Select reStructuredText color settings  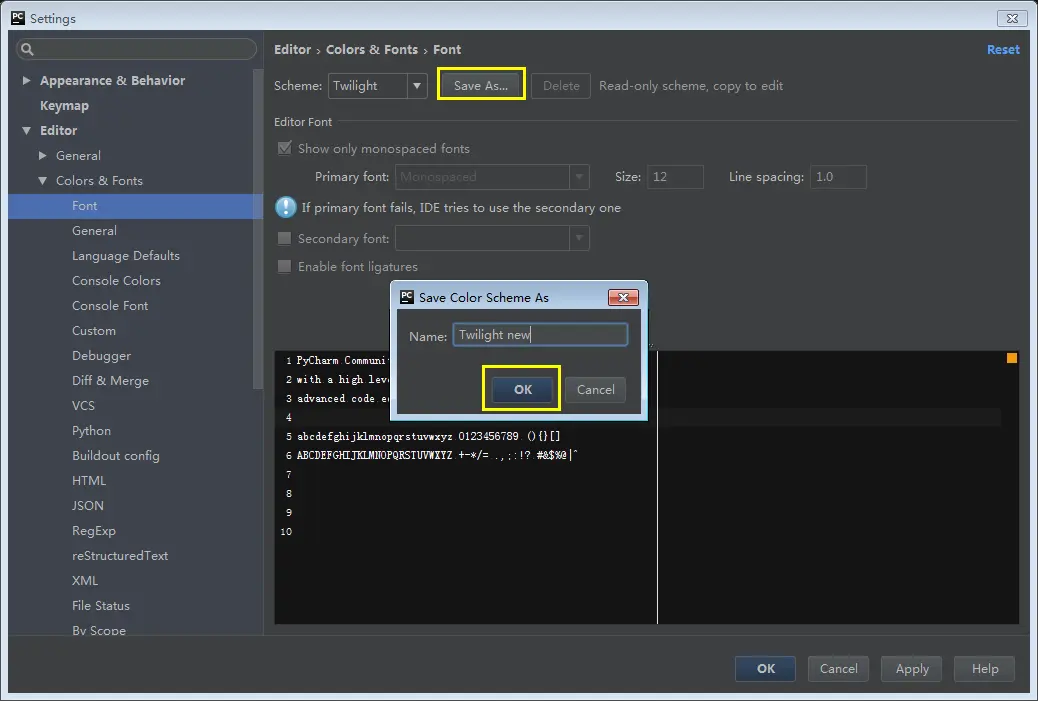click(120, 555)
